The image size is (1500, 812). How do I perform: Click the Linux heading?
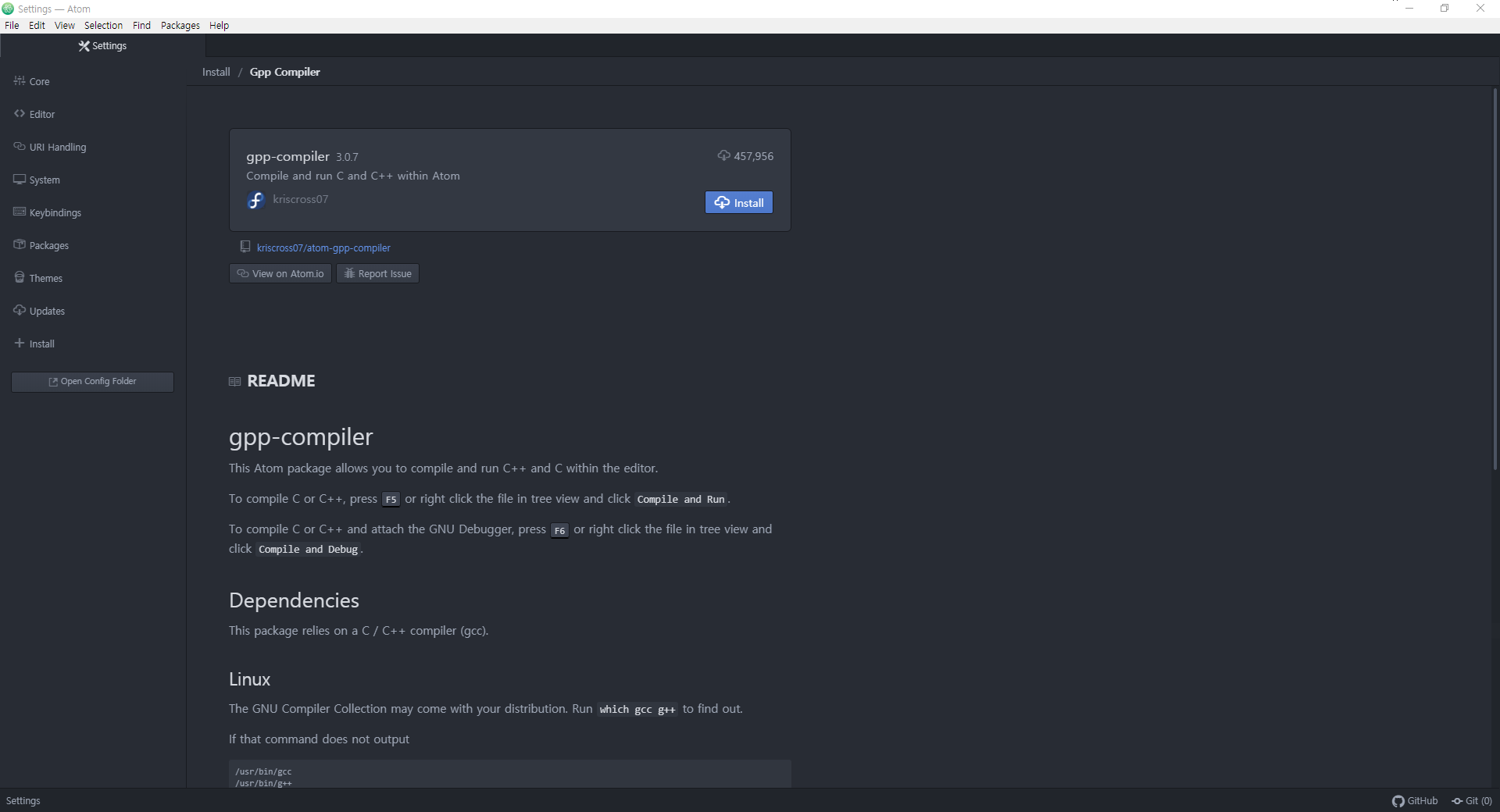pos(250,679)
